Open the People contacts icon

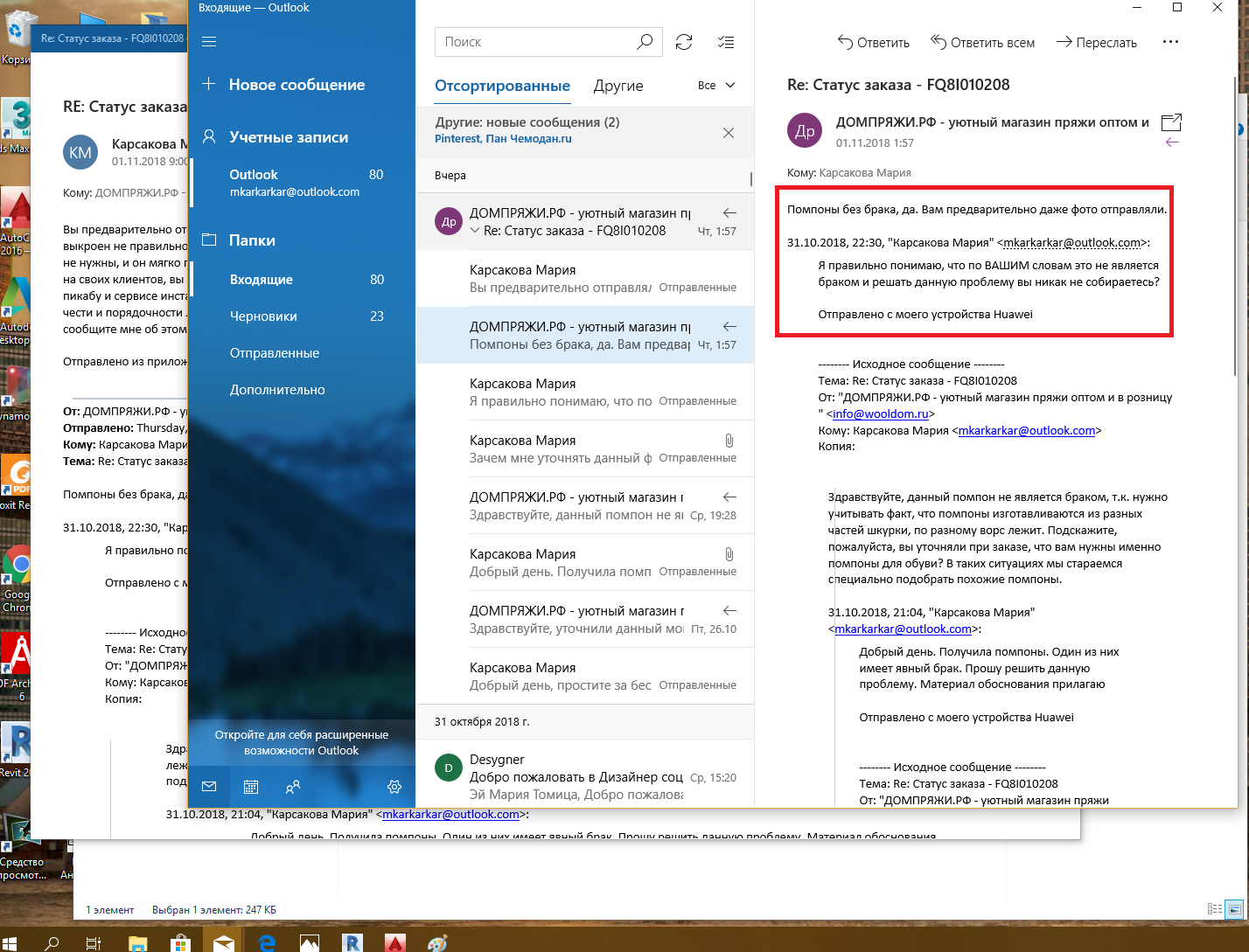pos(293,787)
